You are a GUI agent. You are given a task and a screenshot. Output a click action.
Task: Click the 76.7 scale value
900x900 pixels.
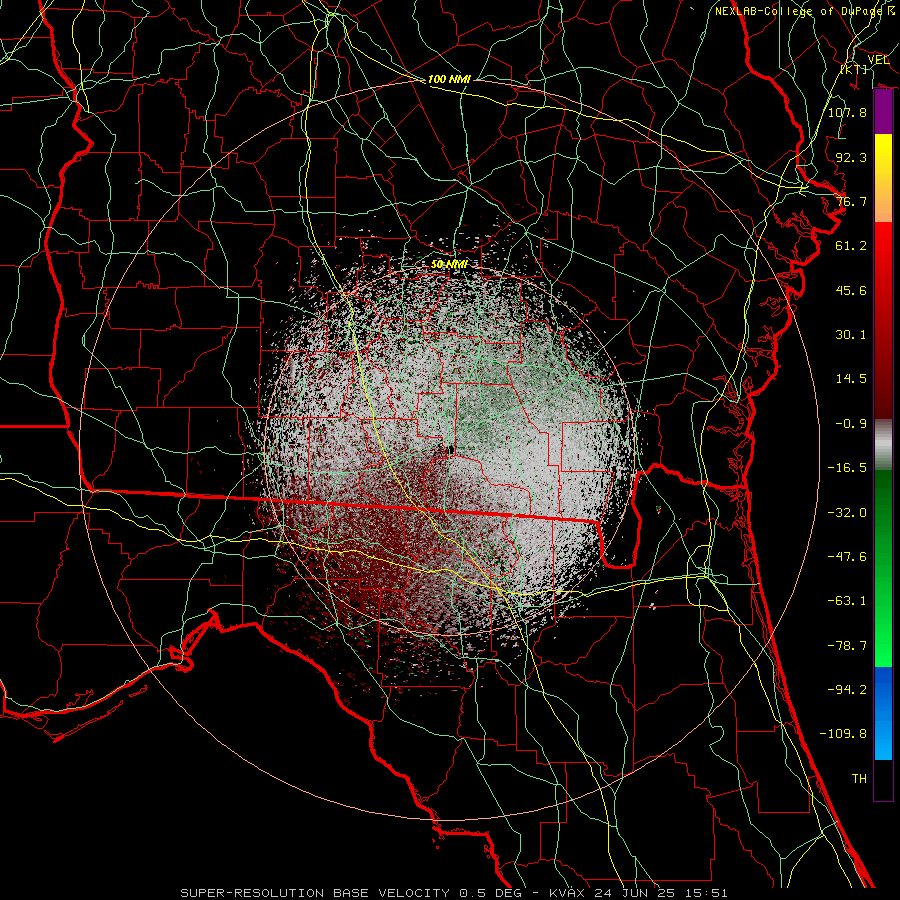(x=851, y=201)
